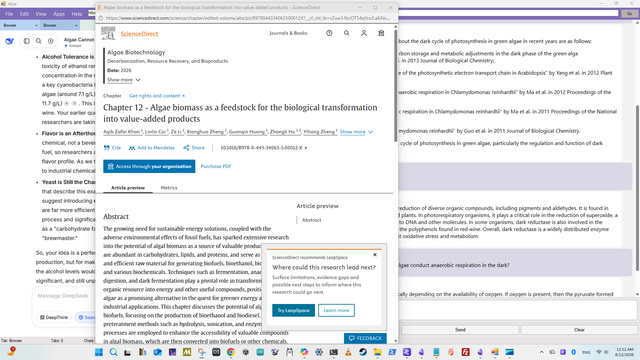Click the site info icon by URL

coord(100,18)
